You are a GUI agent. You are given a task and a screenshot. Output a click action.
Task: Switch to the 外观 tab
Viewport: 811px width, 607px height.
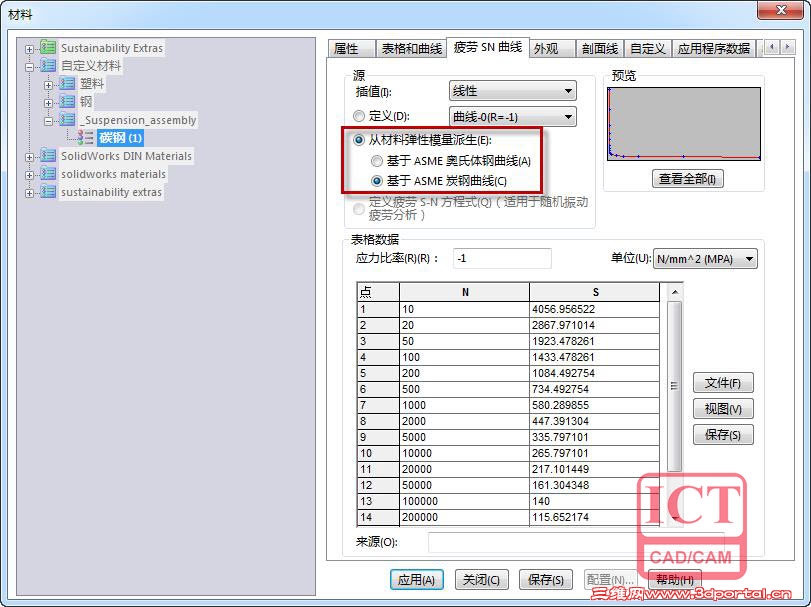coord(551,49)
